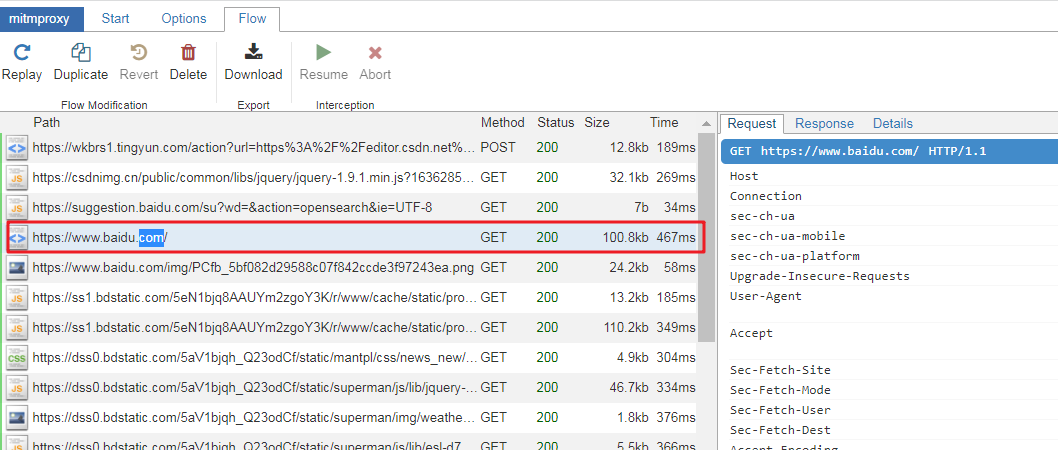
Task: Click the Revert flow icon
Action: click(x=139, y=52)
